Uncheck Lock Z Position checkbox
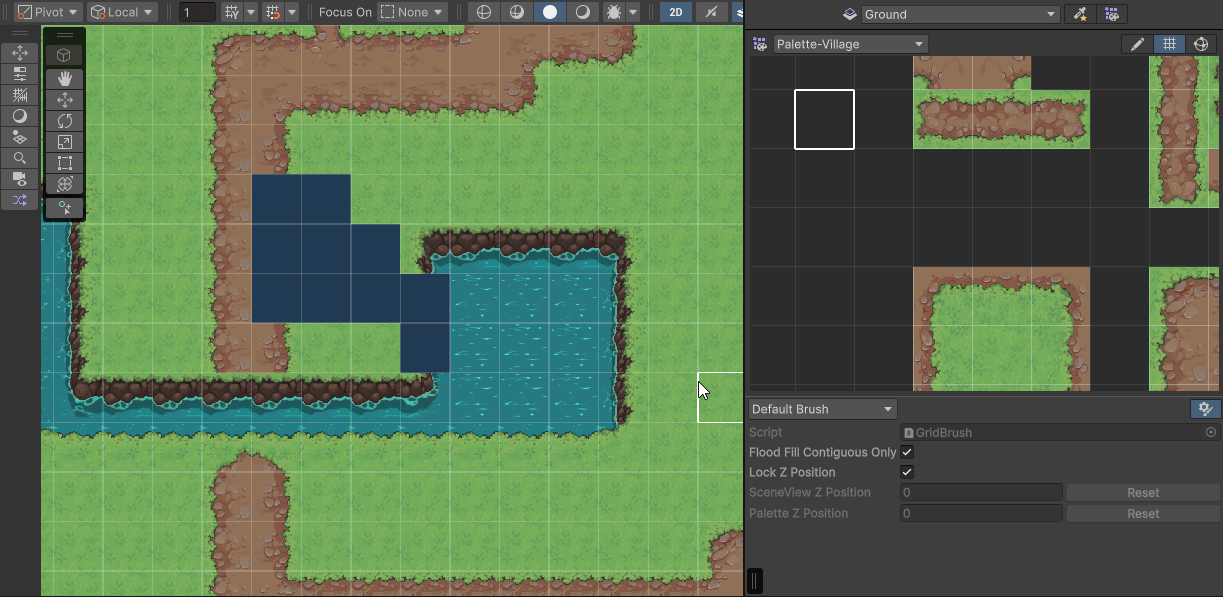This screenshot has width=1223, height=597. (x=907, y=472)
